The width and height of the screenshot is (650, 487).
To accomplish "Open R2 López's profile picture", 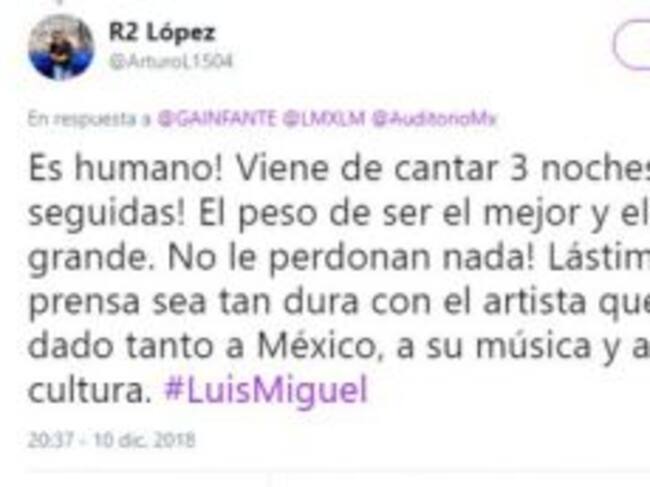I will (61, 47).
